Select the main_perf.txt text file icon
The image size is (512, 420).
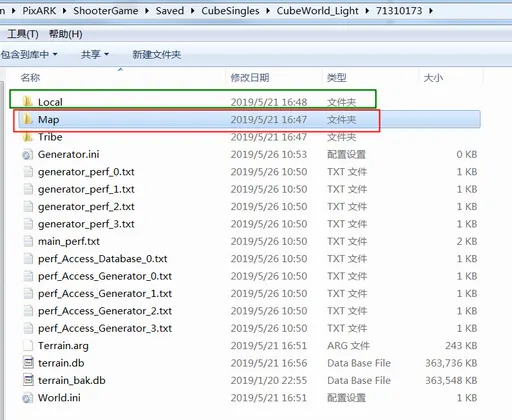coord(28,241)
